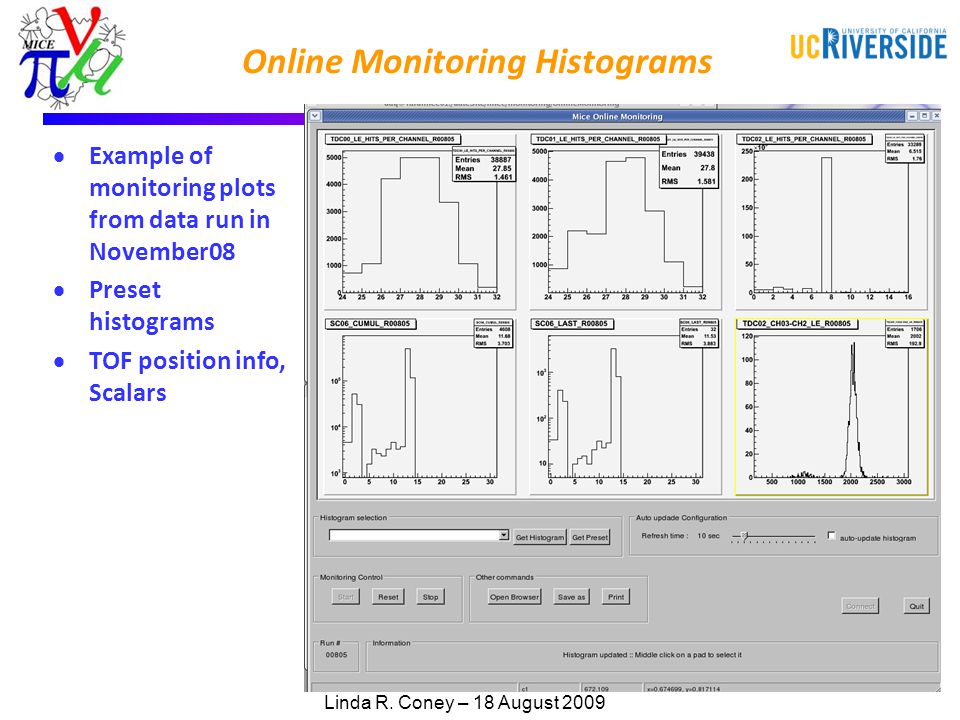Screen dimensions: 960x720
Task: Click the Get Preset button
Action: (590, 537)
